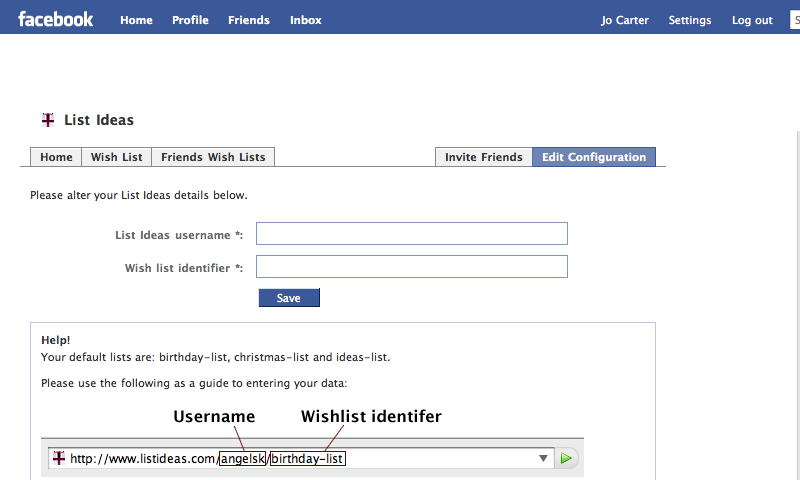Click the 'Wishlist identifer' label

[371, 416]
